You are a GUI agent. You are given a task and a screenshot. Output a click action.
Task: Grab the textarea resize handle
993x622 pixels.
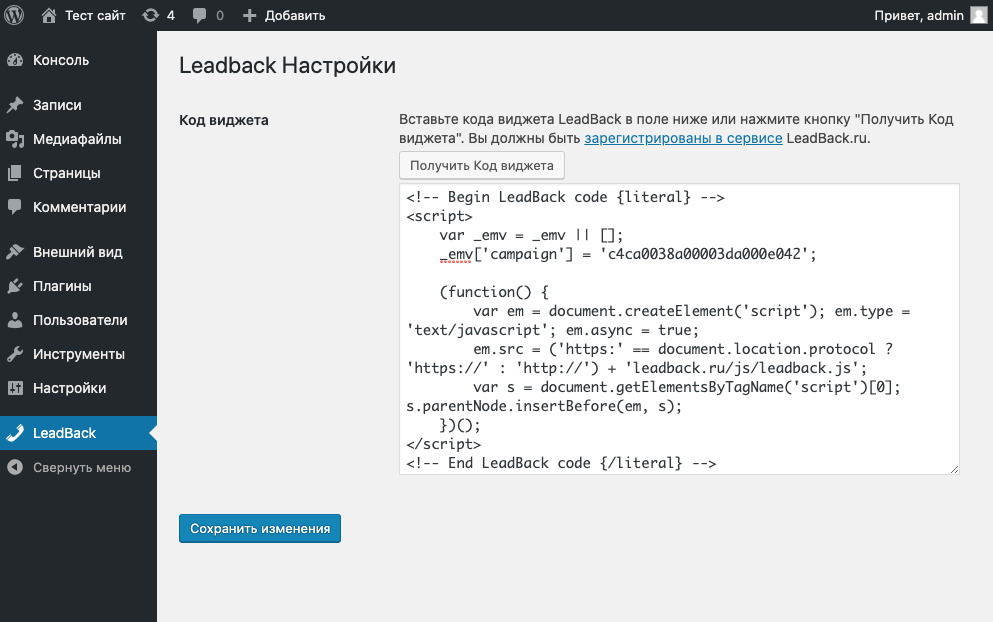(954, 469)
